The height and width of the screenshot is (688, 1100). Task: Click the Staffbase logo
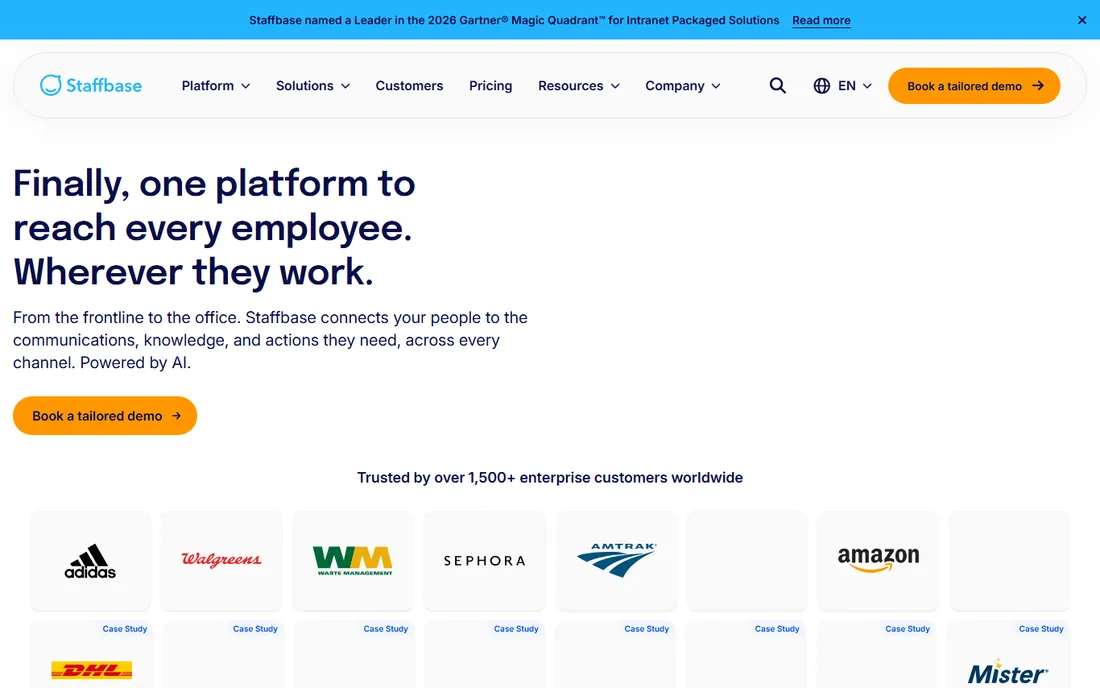click(x=90, y=86)
